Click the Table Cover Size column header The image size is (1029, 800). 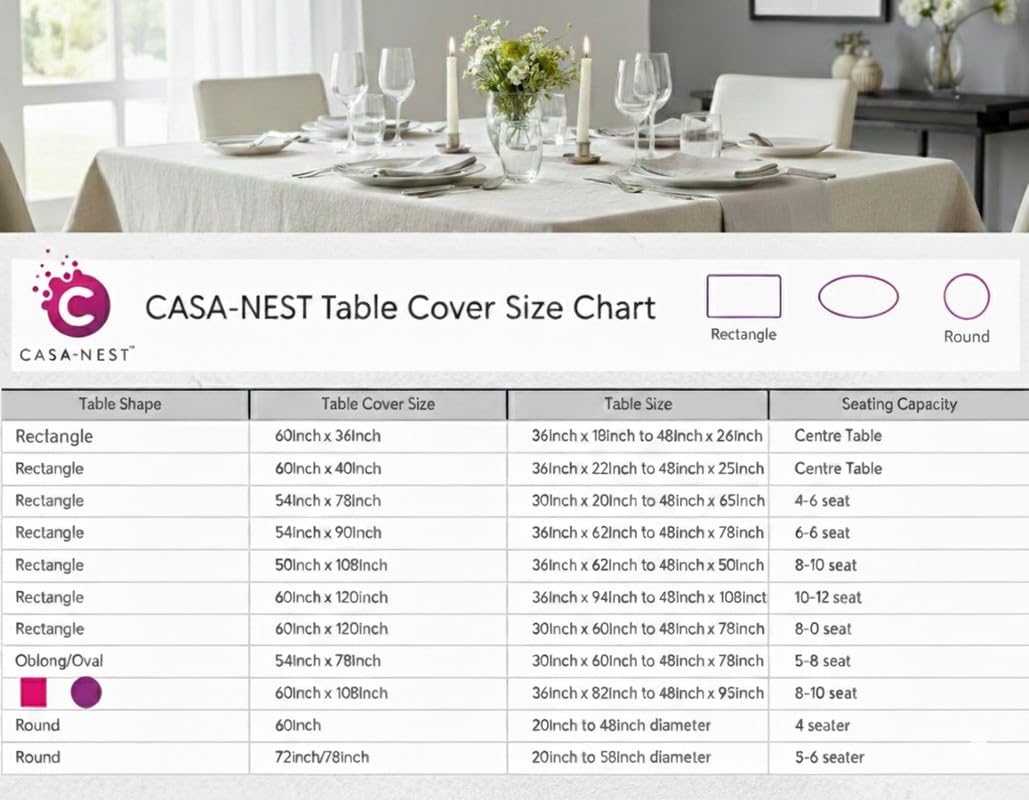click(378, 404)
